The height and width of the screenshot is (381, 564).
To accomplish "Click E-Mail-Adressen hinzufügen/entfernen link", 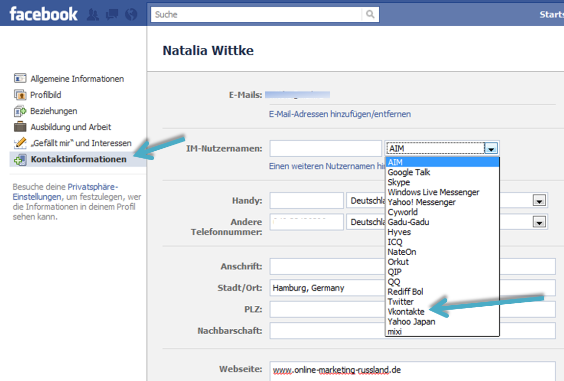I will (x=340, y=114).
